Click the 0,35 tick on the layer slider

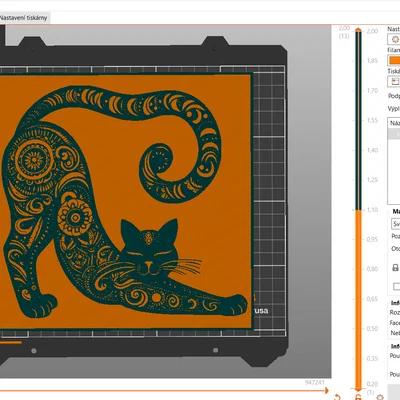click(x=372, y=359)
